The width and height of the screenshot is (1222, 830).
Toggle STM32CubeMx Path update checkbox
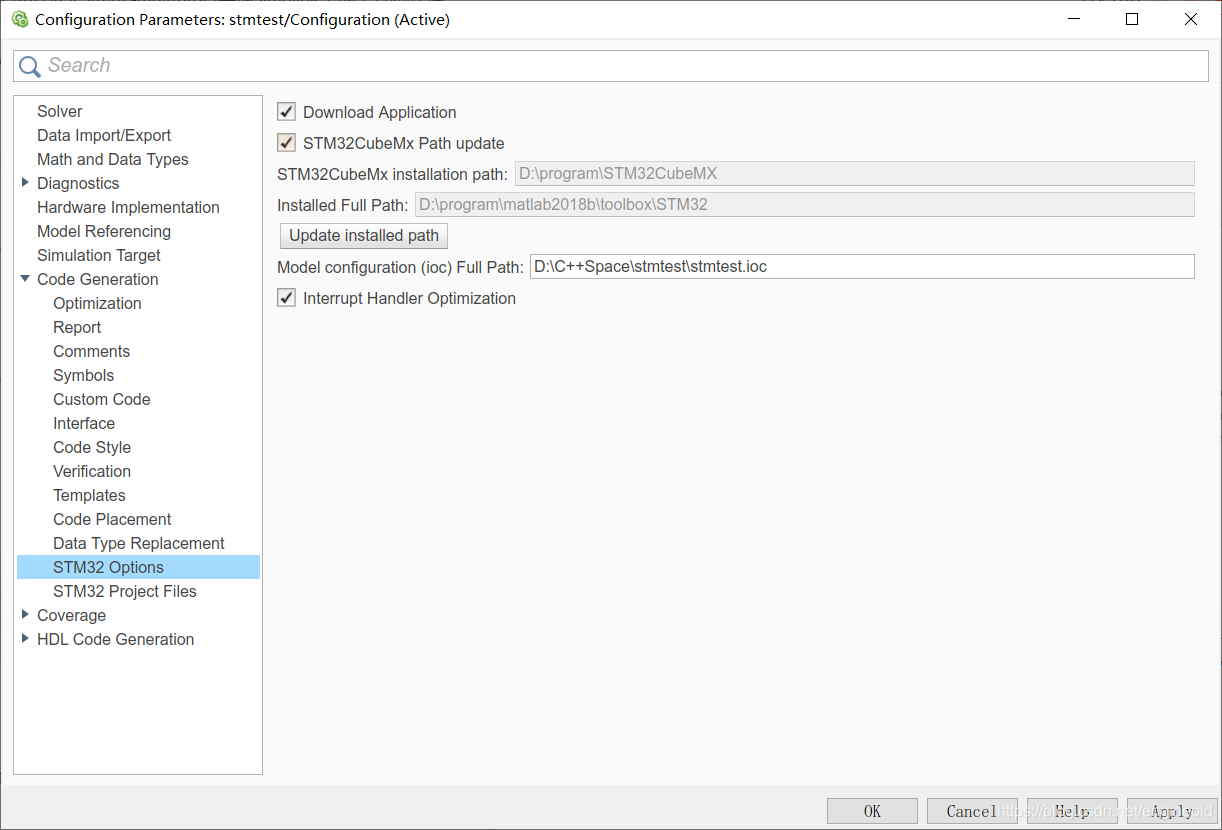tap(287, 143)
